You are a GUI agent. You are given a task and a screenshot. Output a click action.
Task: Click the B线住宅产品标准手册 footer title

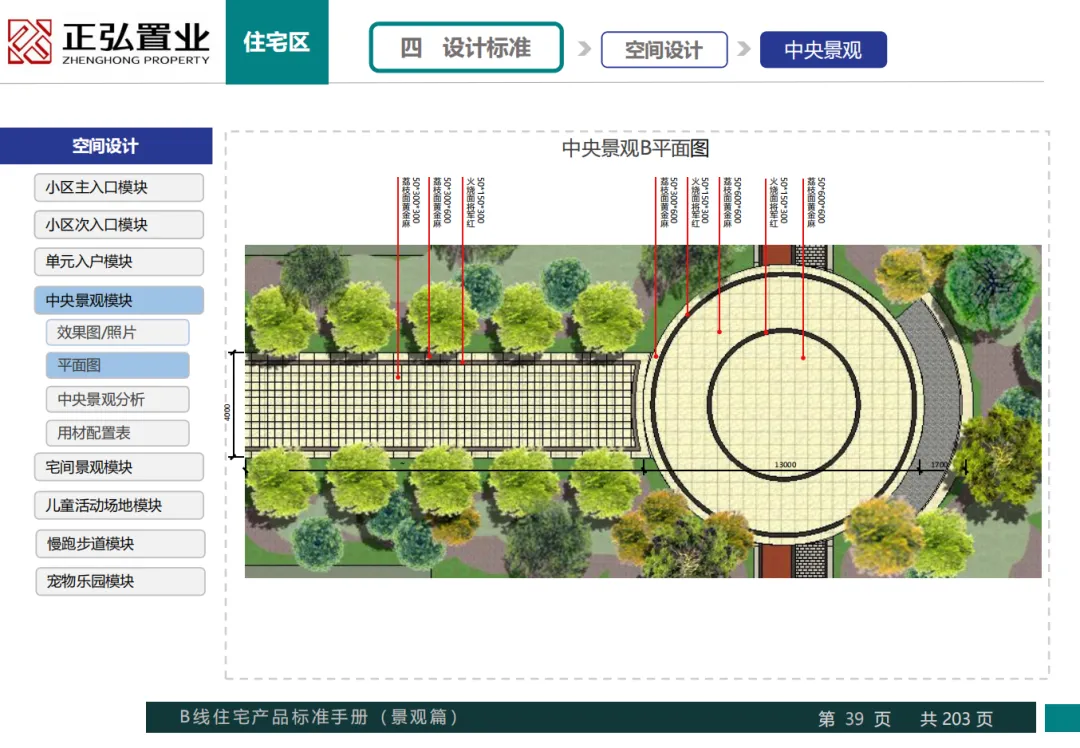(x=319, y=717)
